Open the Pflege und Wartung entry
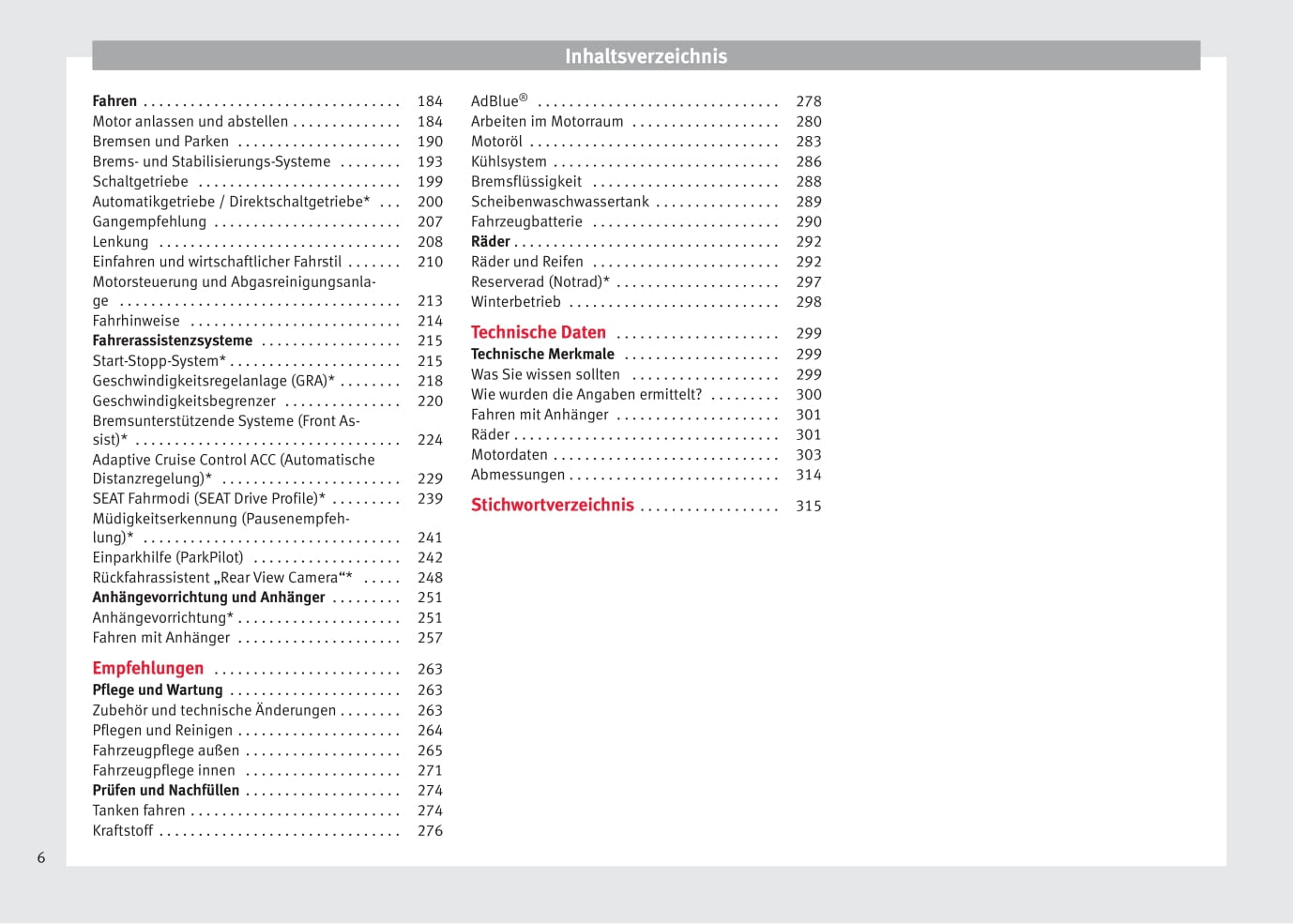Image resolution: width=1293 pixels, height=924 pixels. click(157, 689)
